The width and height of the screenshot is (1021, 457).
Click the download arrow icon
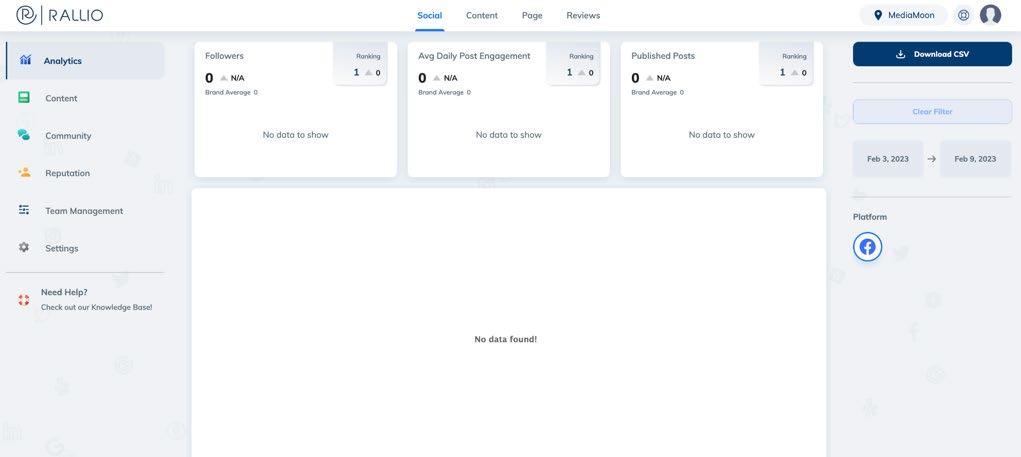coord(901,54)
